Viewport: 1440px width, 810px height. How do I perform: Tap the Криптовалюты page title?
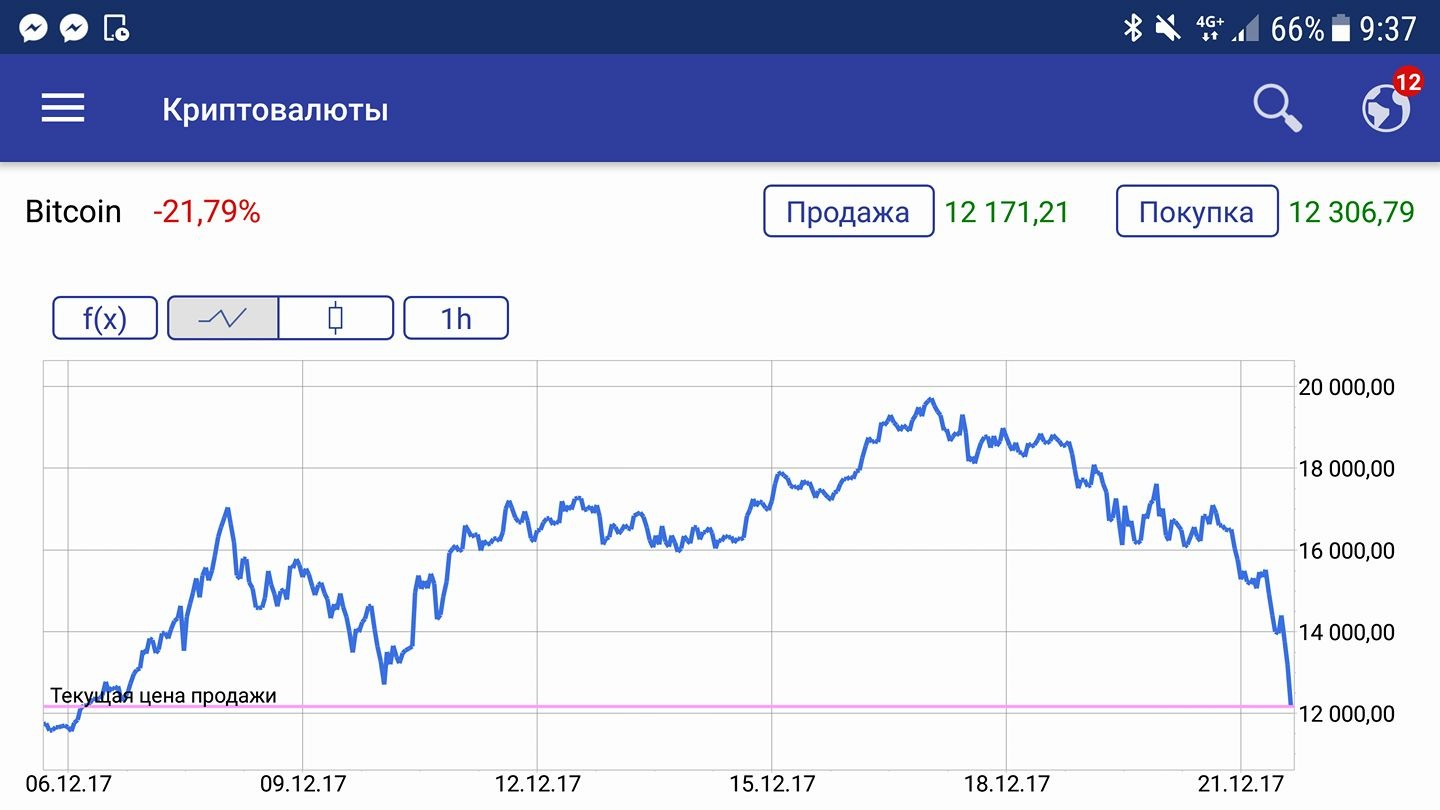pos(275,109)
